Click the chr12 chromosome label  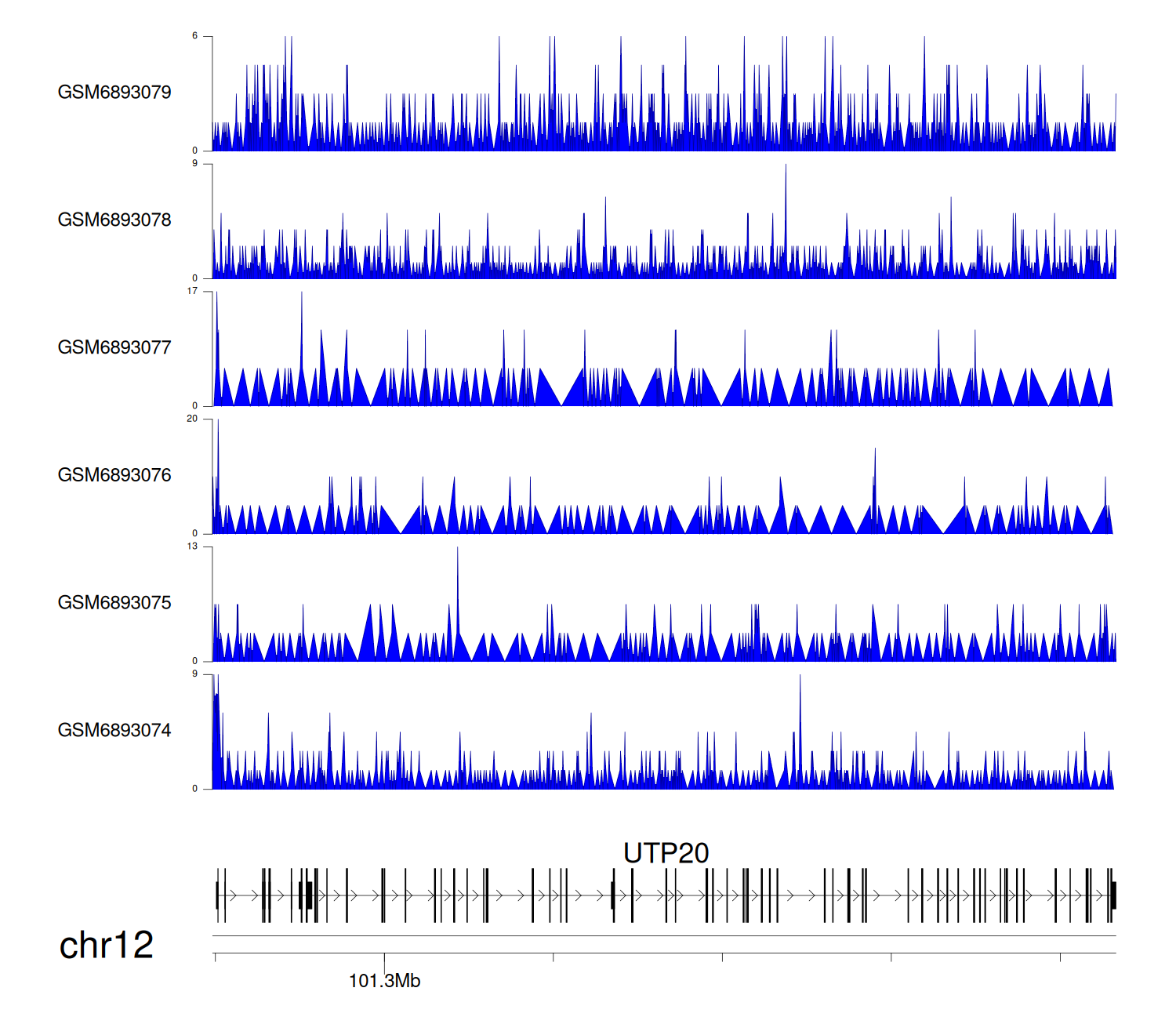tap(107, 946)
